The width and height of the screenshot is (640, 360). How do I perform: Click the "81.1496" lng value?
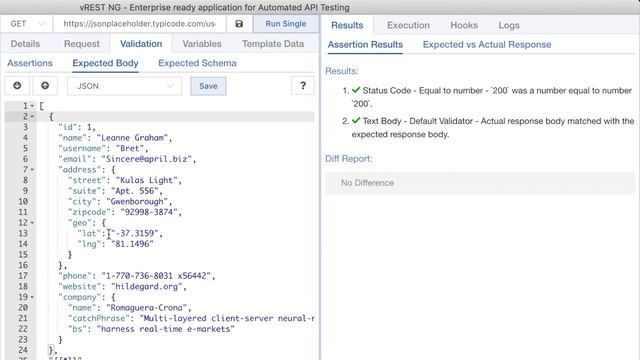(132, 244)
